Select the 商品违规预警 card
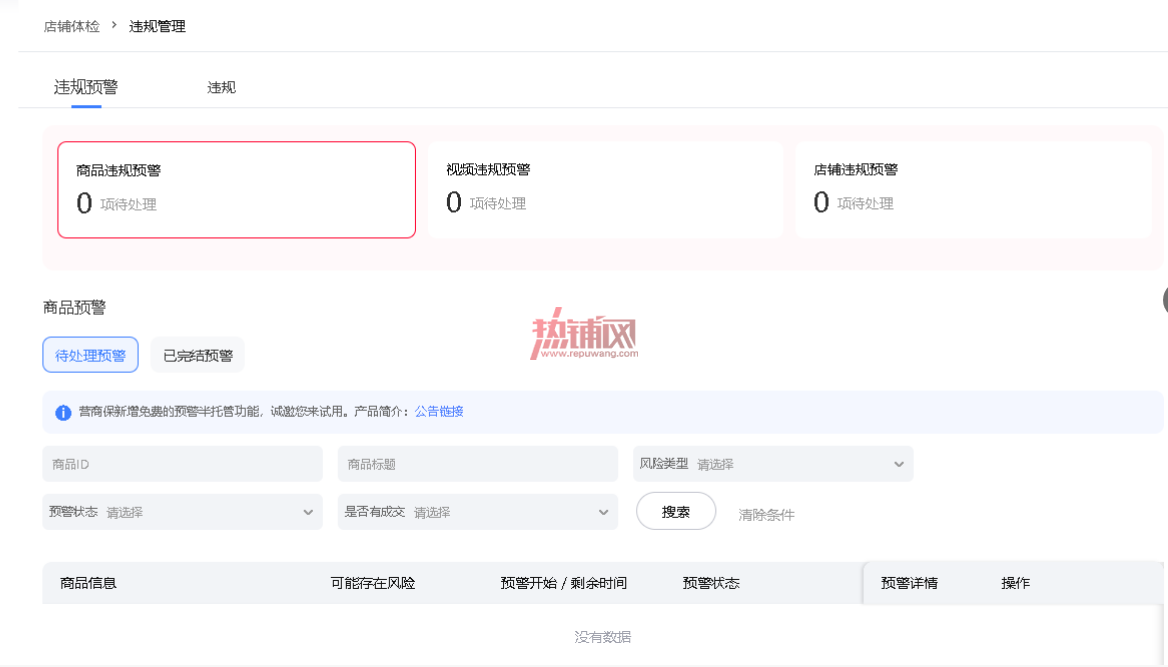1168x667 pixels. click(x=236, y=189)
